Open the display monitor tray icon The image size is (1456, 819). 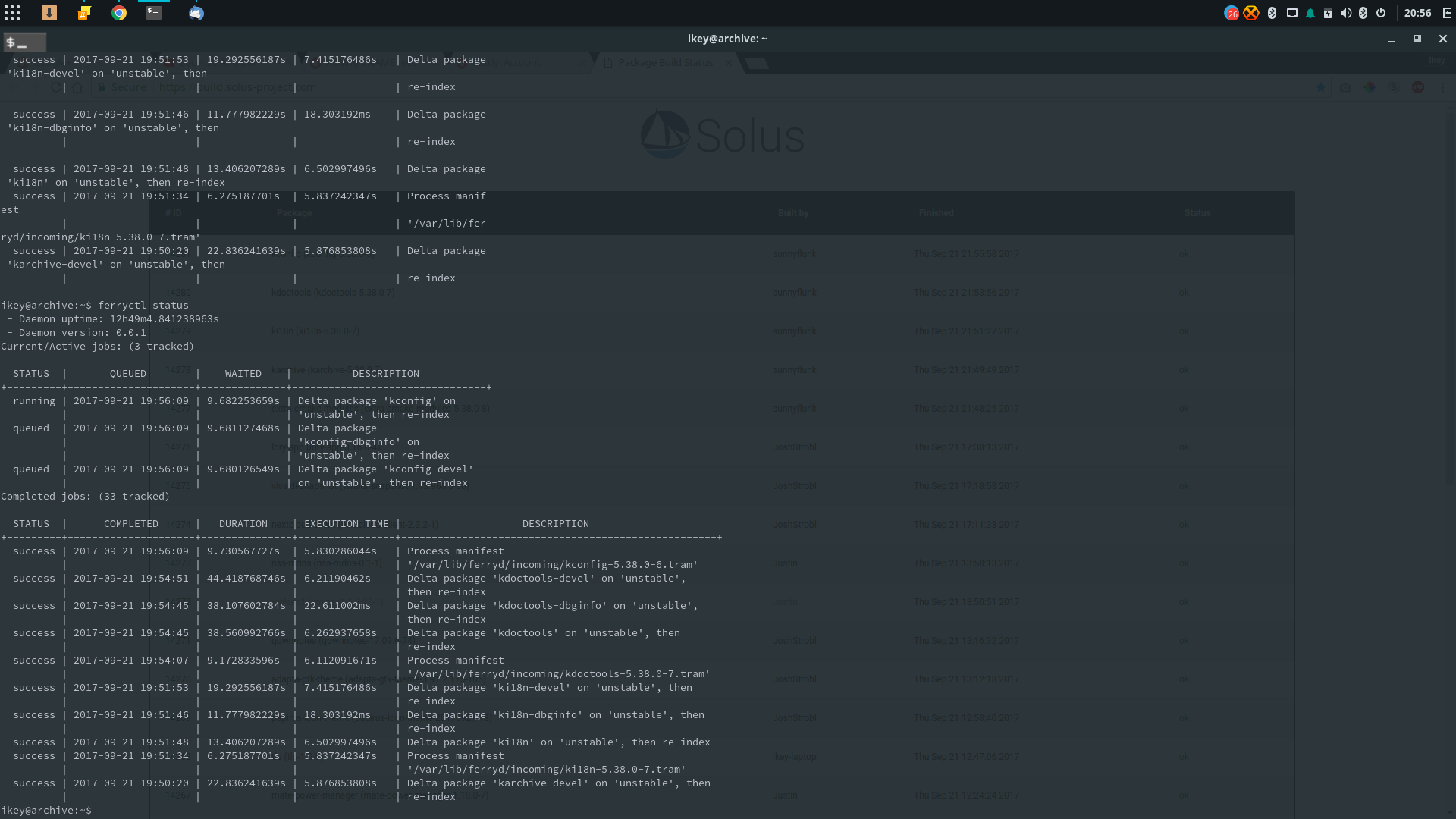(x=1291, y=13)
